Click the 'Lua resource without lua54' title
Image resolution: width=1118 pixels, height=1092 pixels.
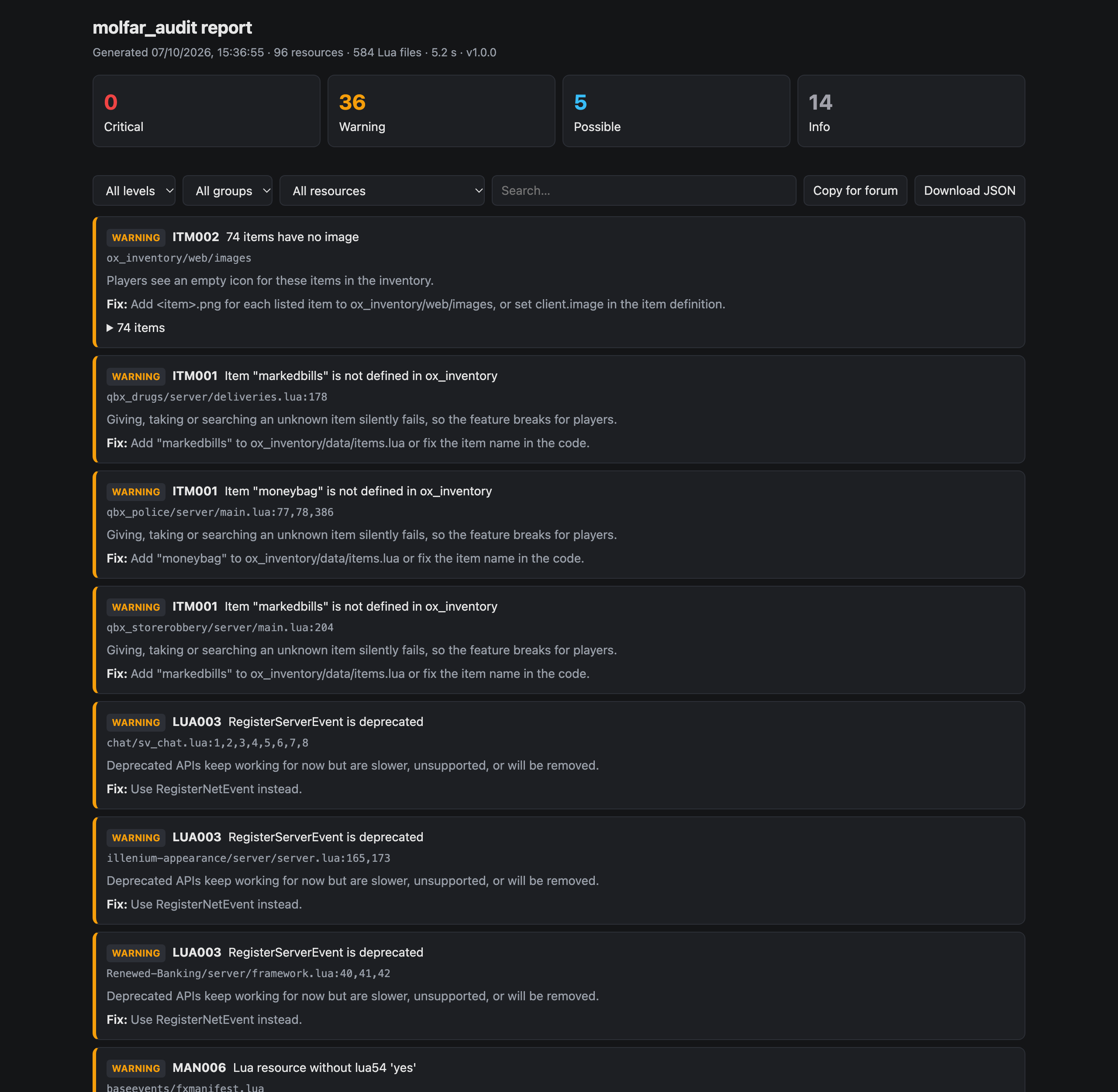[x=324, y=1068]
